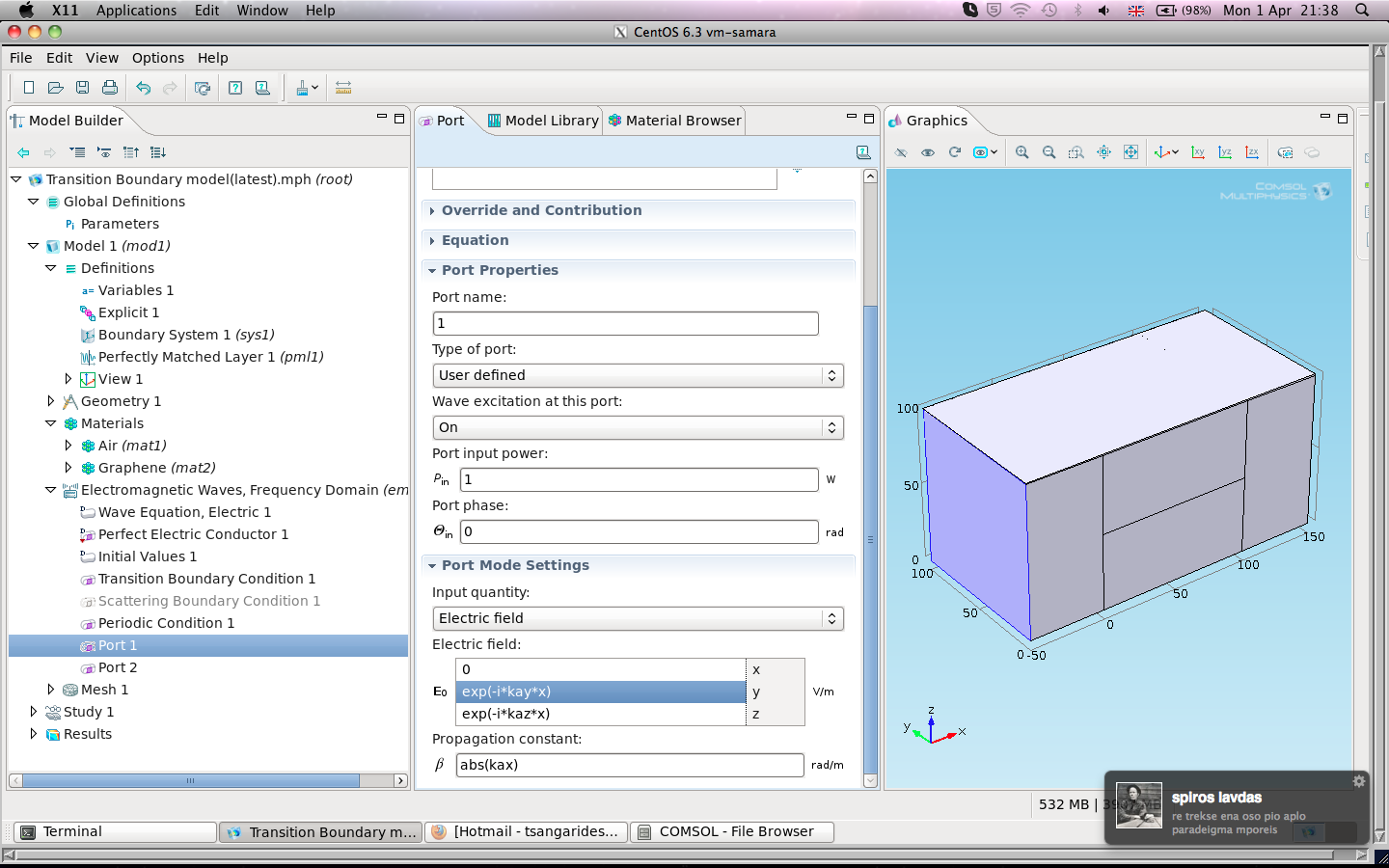
Task: Switch Graphics to the XY view
Action: (1198, 152)
